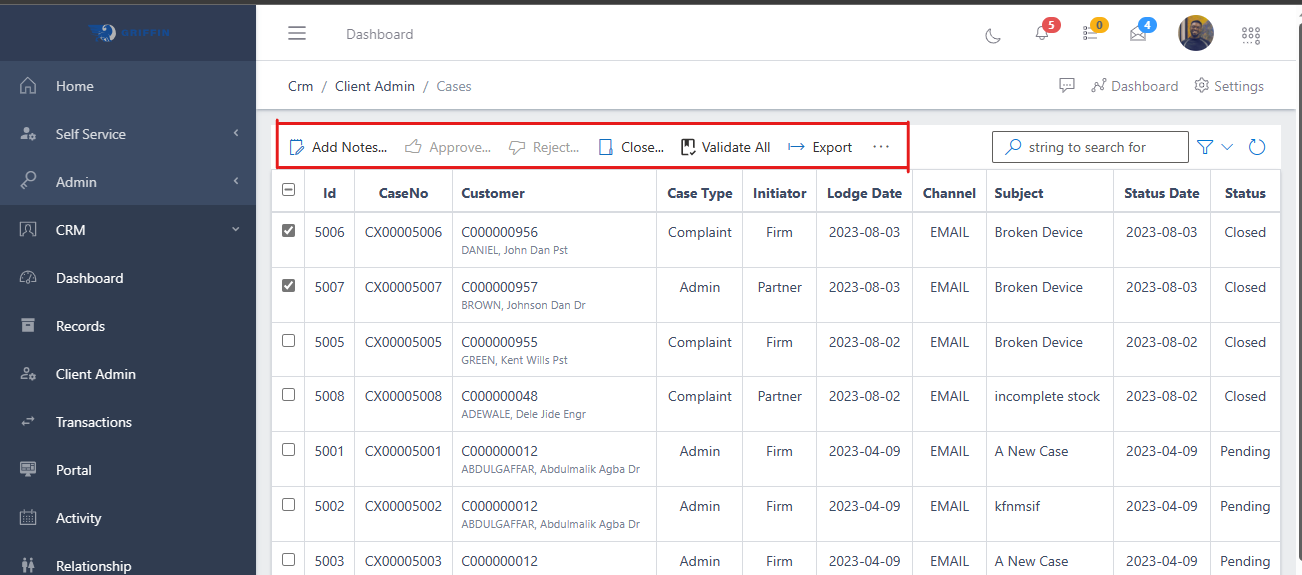Open Records in the sidebar
This screenshot has width=1302, height=575.
tap(128, 326)
